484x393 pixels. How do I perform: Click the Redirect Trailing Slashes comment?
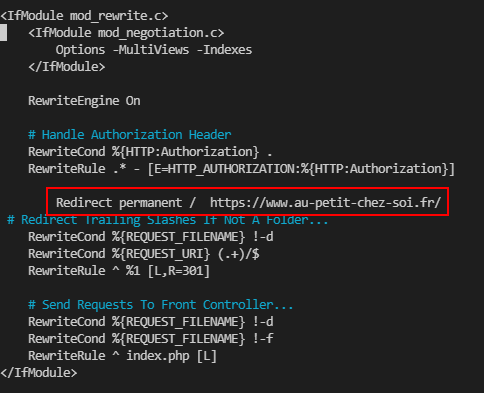168,220
